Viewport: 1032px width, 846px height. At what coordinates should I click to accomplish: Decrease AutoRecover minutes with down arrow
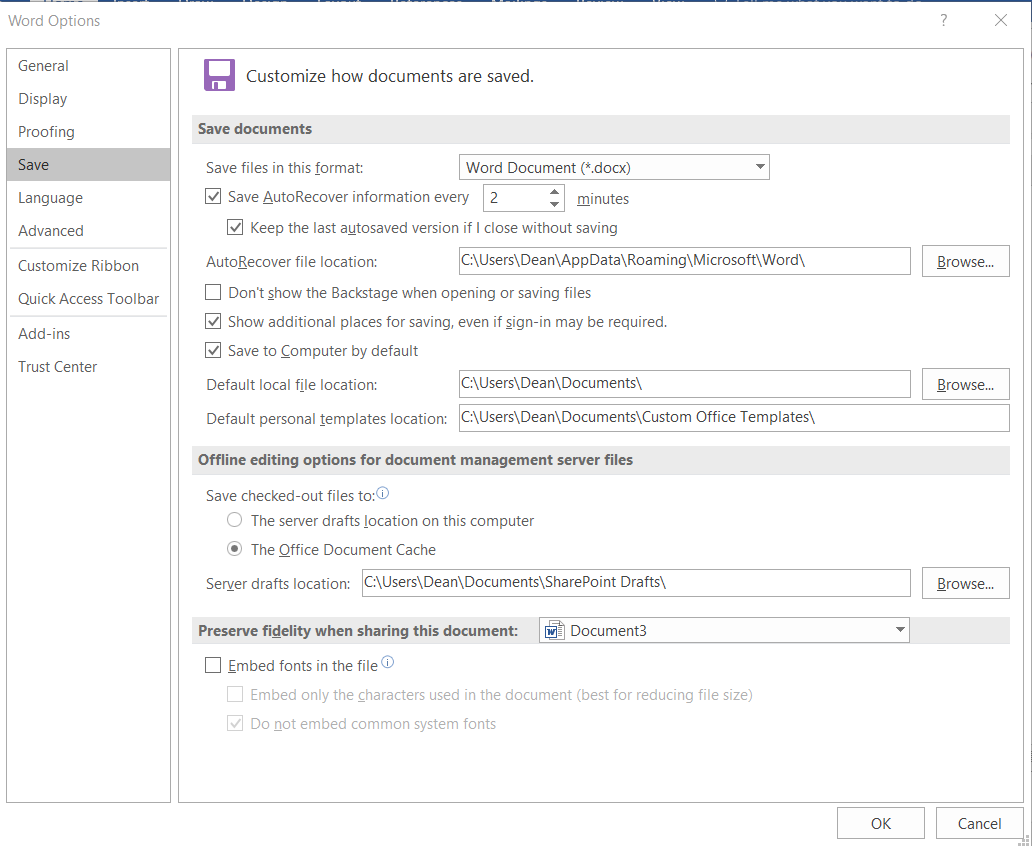point(554,205)
